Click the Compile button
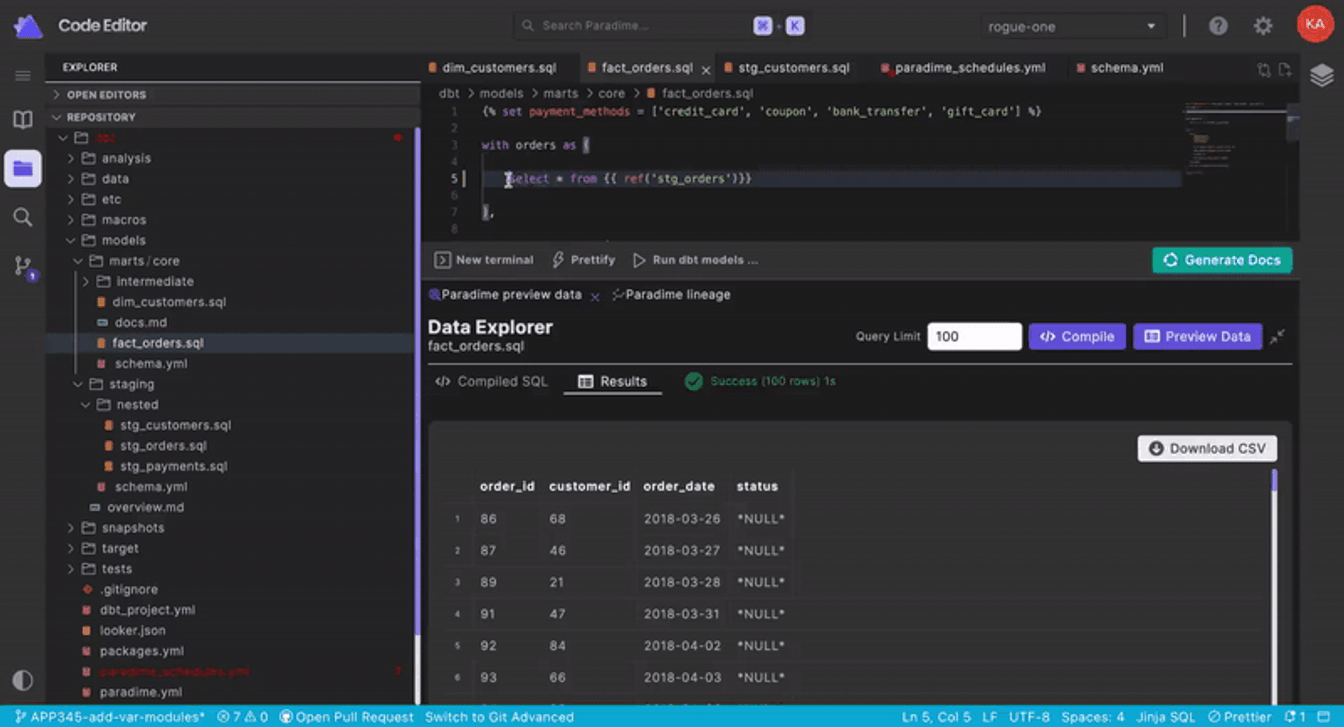Image resolution: width=1344 pixels, height=727 pixels. 1077,337
